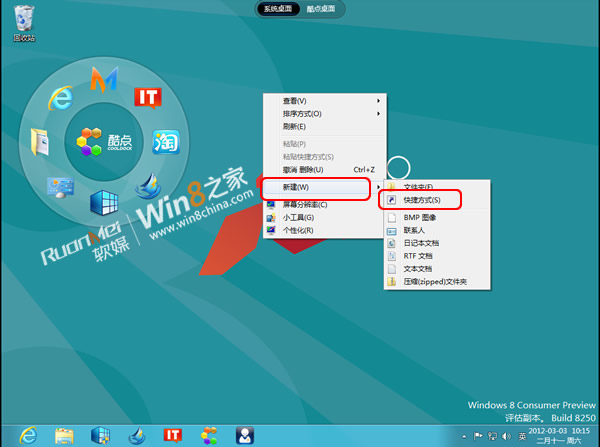Image resolution: width=600 pixels, height=447 pixels.
Task: Open the blue cube icon in the ring
Action: 104,203
